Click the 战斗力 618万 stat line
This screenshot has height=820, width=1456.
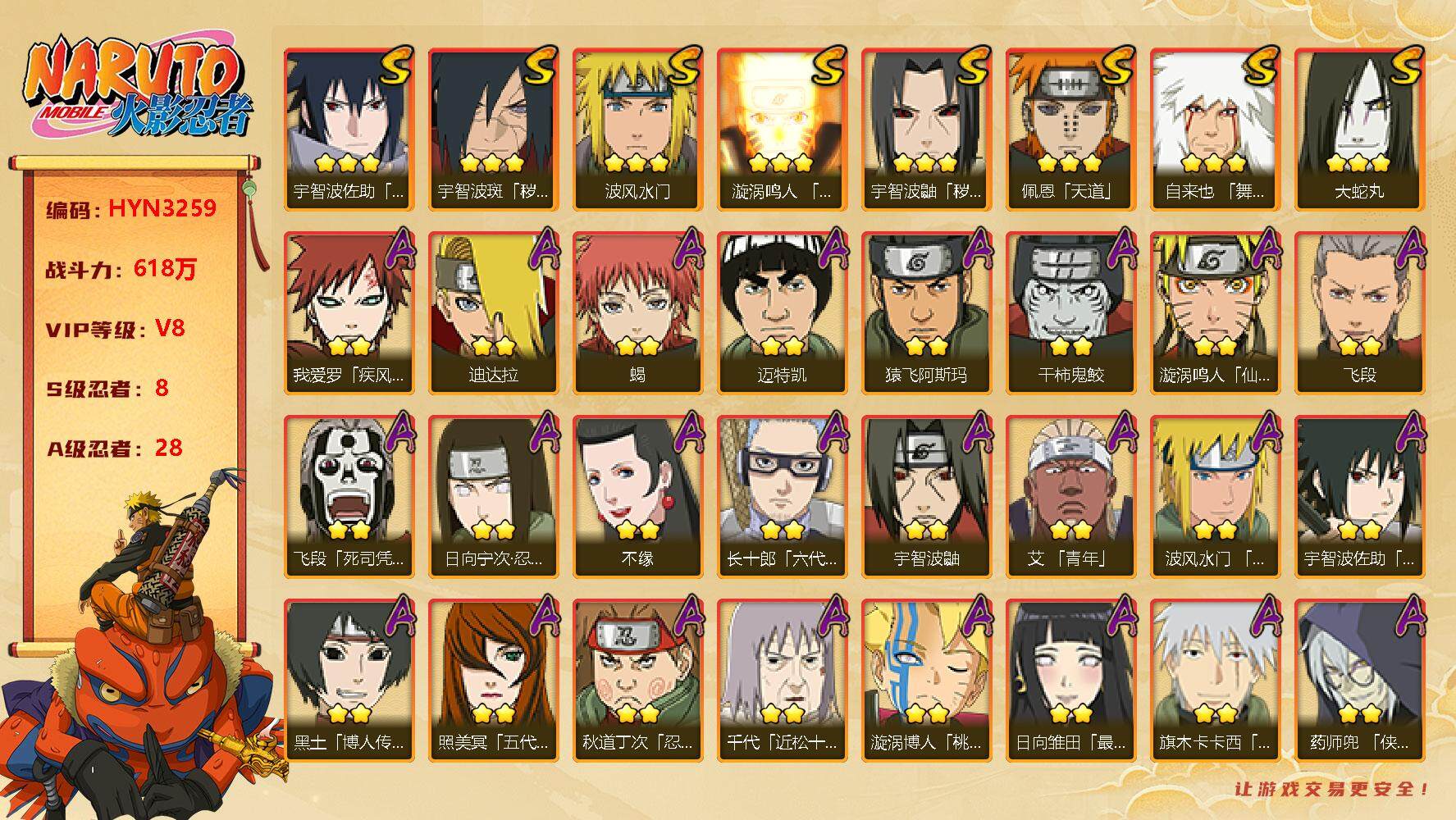[121, 268]
